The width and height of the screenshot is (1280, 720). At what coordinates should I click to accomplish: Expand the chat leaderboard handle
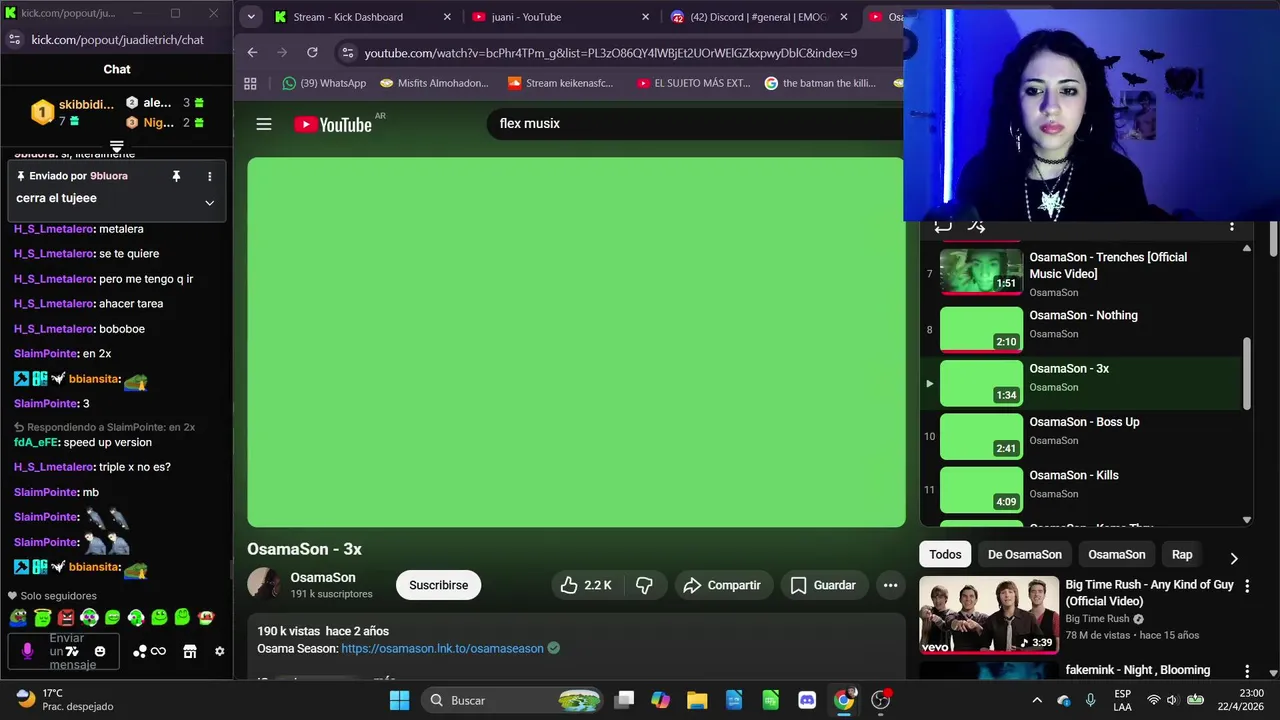click(x=117, y=146)
